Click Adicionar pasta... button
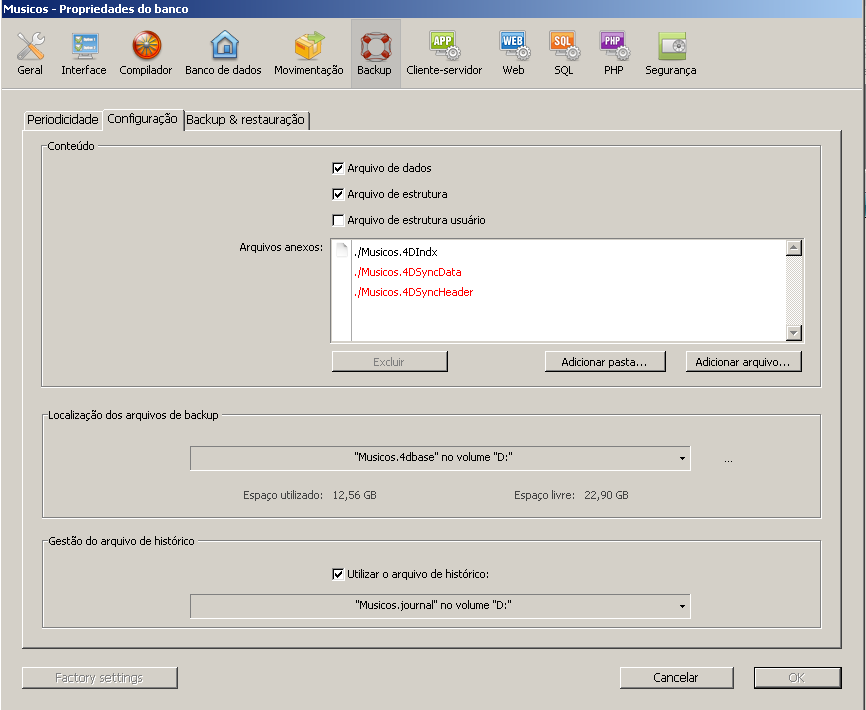This screenshot has width=866, height=710. pyautogui.click(x=605, y=362)
